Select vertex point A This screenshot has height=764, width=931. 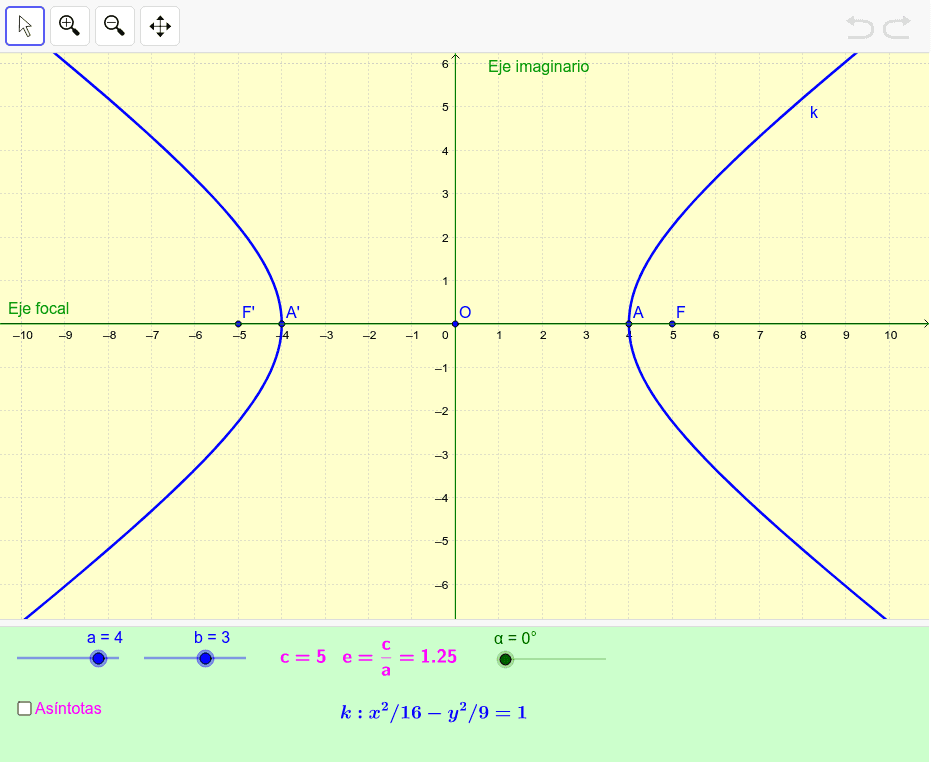point(629,324)
